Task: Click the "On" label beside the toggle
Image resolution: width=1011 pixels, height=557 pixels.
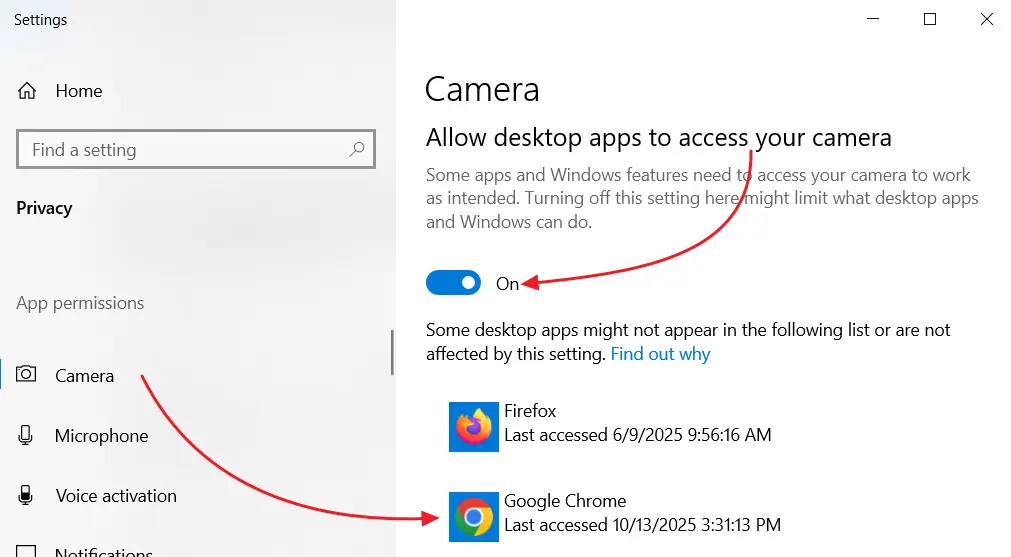Action: (x=507, y=284)
